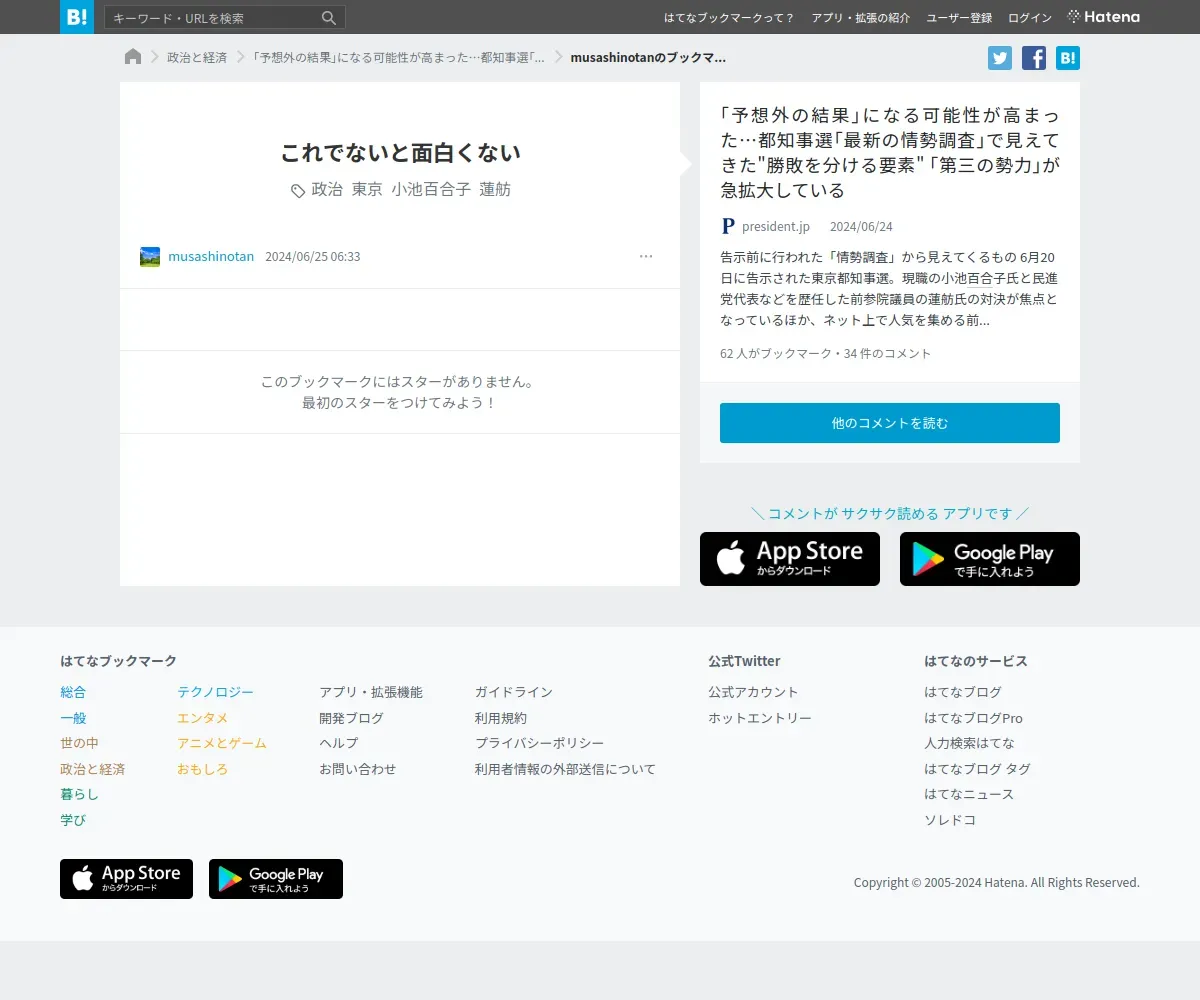
Task: Open the article headline in the right panel
Action: coord(890,152)
